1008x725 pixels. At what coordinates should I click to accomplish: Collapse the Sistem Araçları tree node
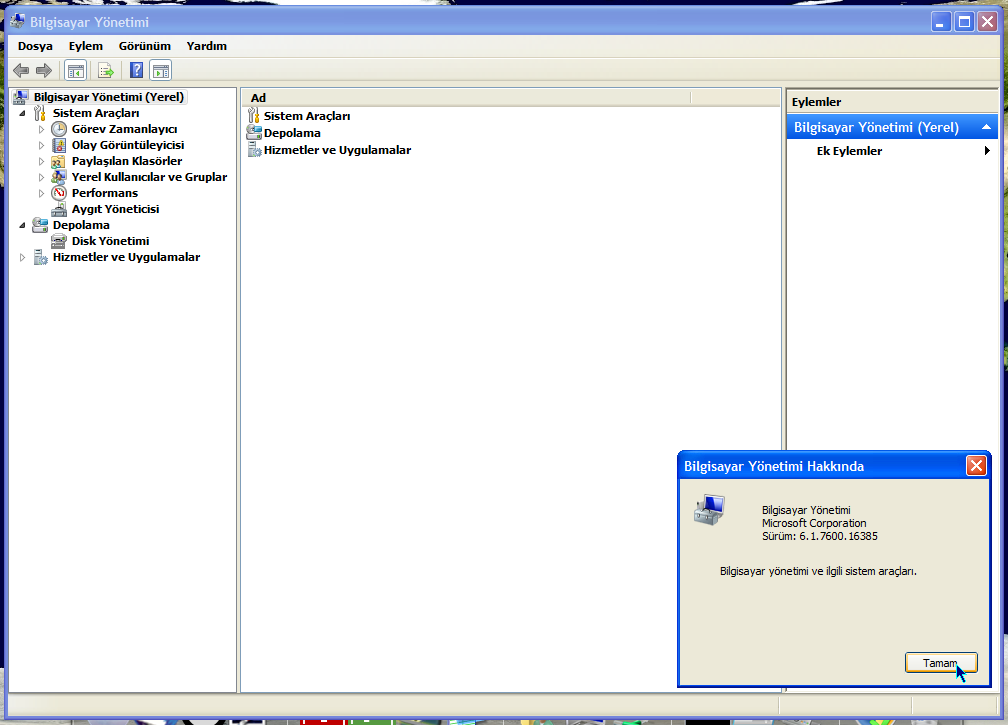point(22,113)
